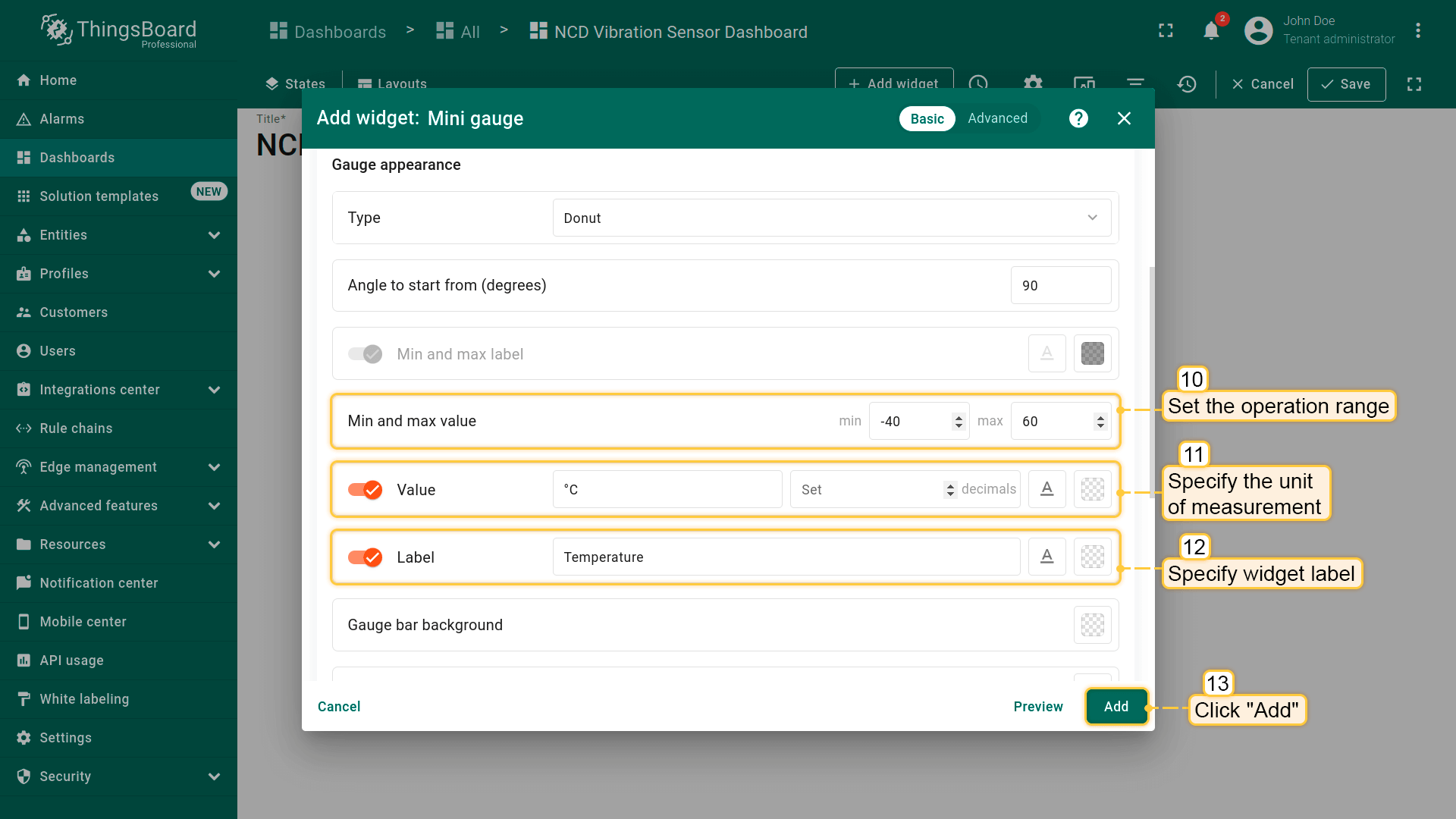Open the notifications bell icon
The width and height of the screenshot is (1456, 819).
(x=1211, y=31)
